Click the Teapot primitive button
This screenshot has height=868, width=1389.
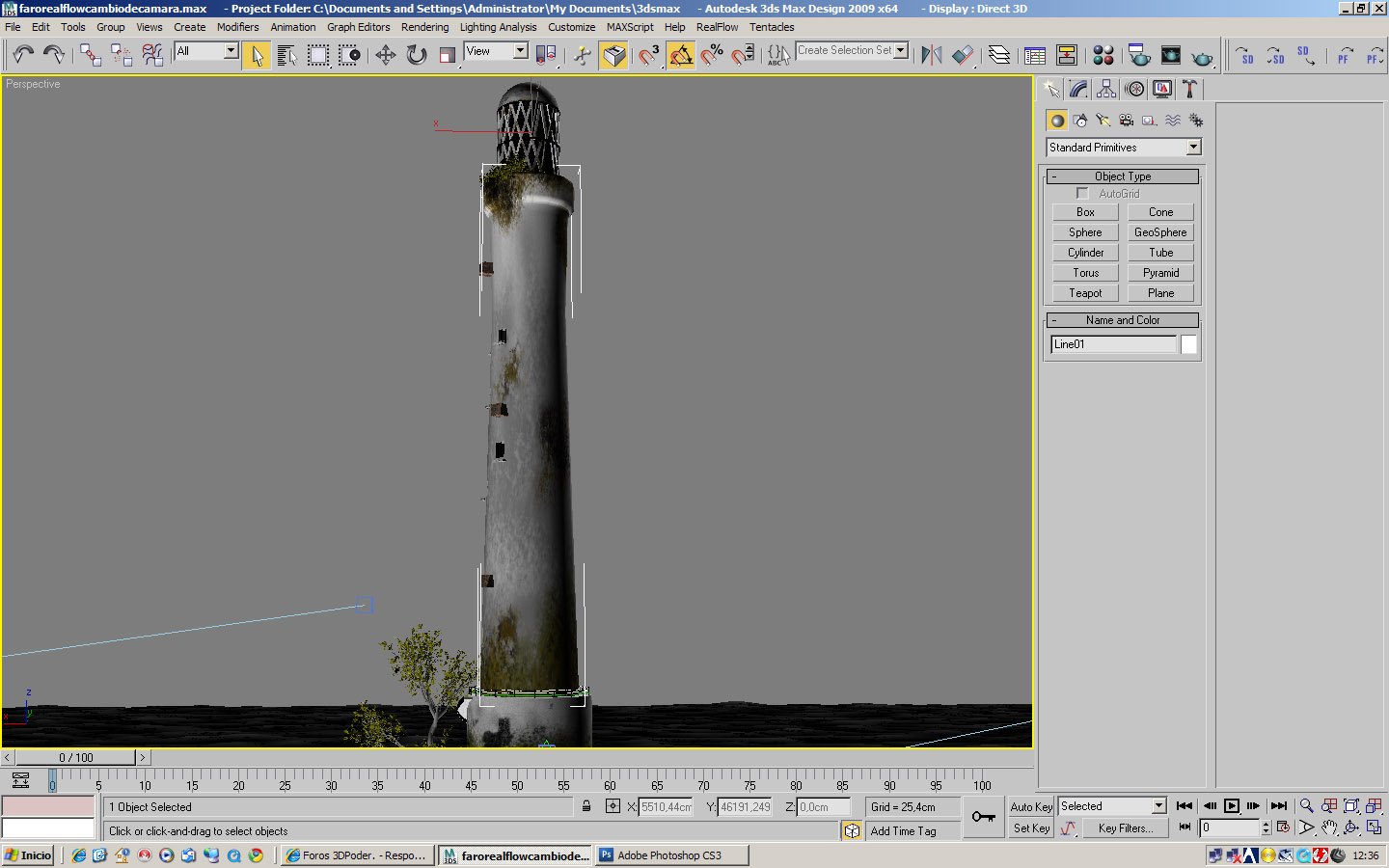[x=1085, y=293]
